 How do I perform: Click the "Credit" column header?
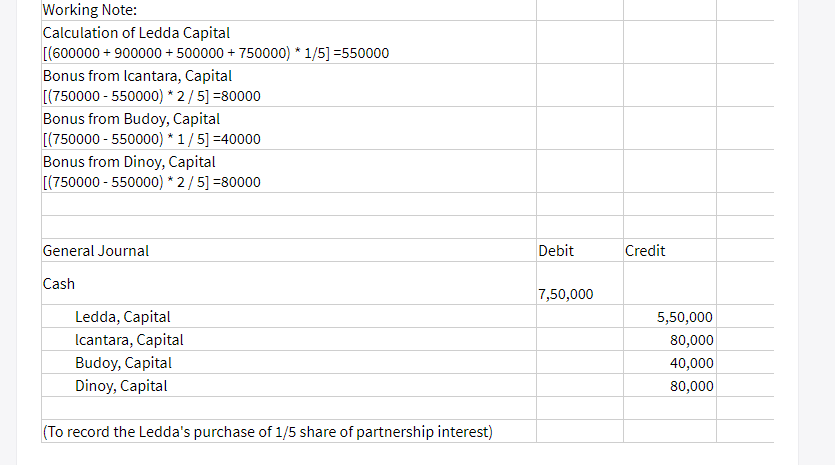[645, 251]
